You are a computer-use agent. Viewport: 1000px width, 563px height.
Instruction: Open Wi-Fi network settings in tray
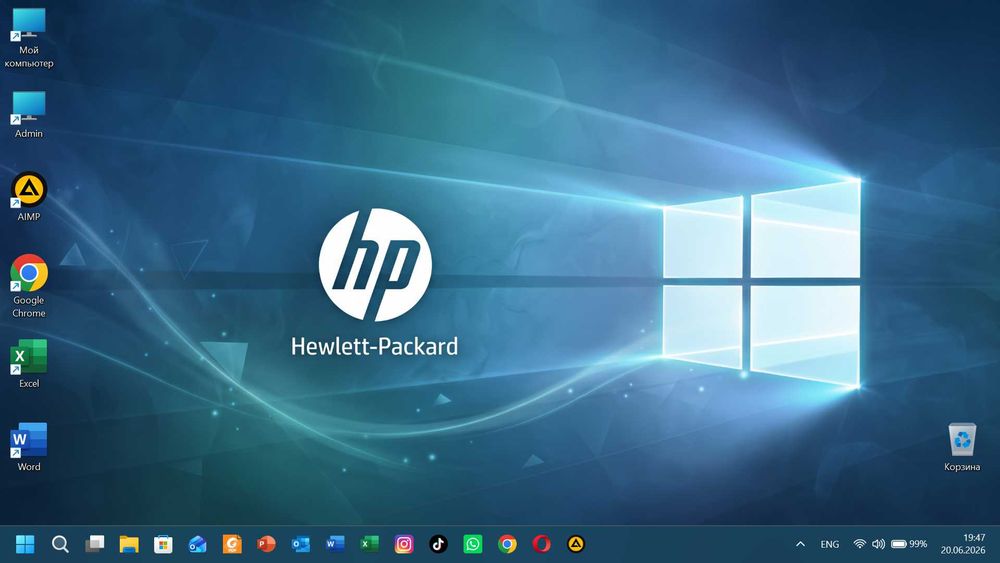point(860,544)
